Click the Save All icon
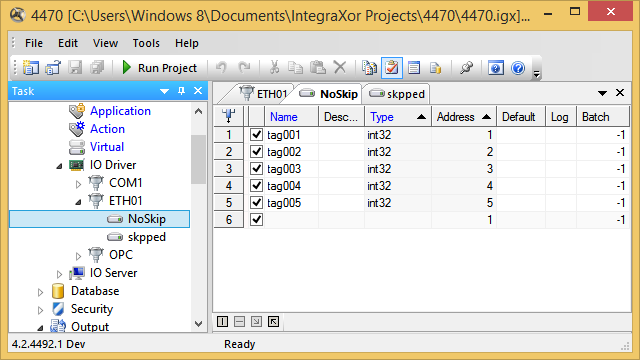 [97, 67]
